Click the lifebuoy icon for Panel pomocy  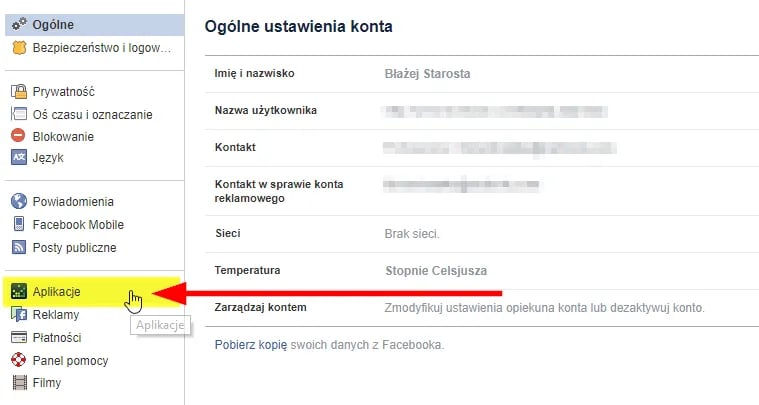[x=19, y=360]
